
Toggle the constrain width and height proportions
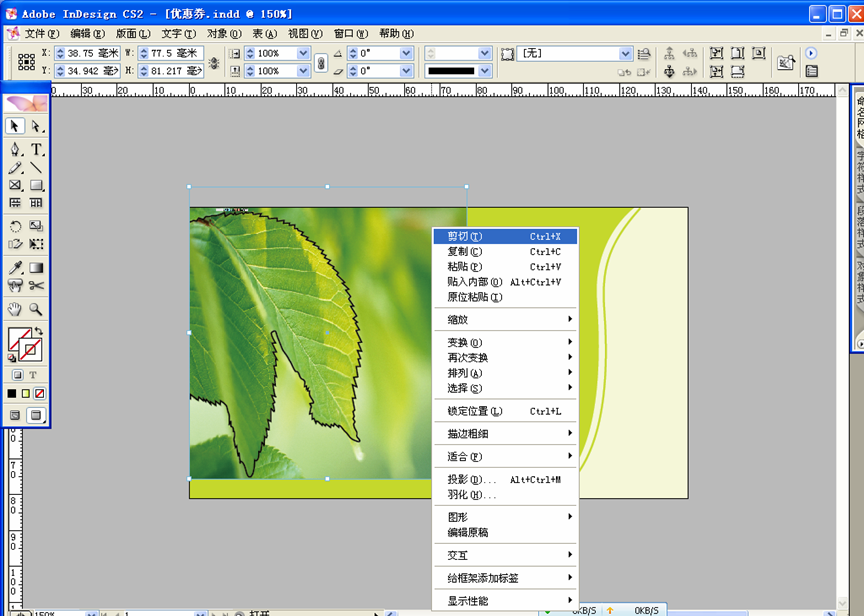213,62
